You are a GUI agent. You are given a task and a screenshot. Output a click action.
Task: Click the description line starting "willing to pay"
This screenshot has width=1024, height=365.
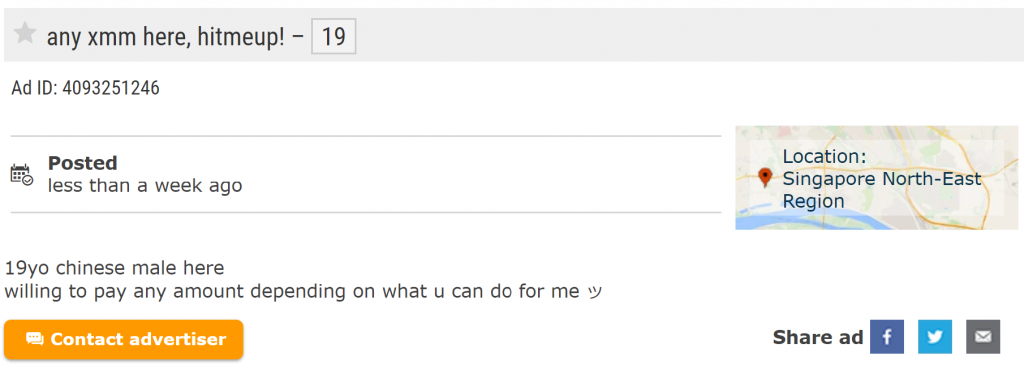pyautogui.click(x=303, y=291)
